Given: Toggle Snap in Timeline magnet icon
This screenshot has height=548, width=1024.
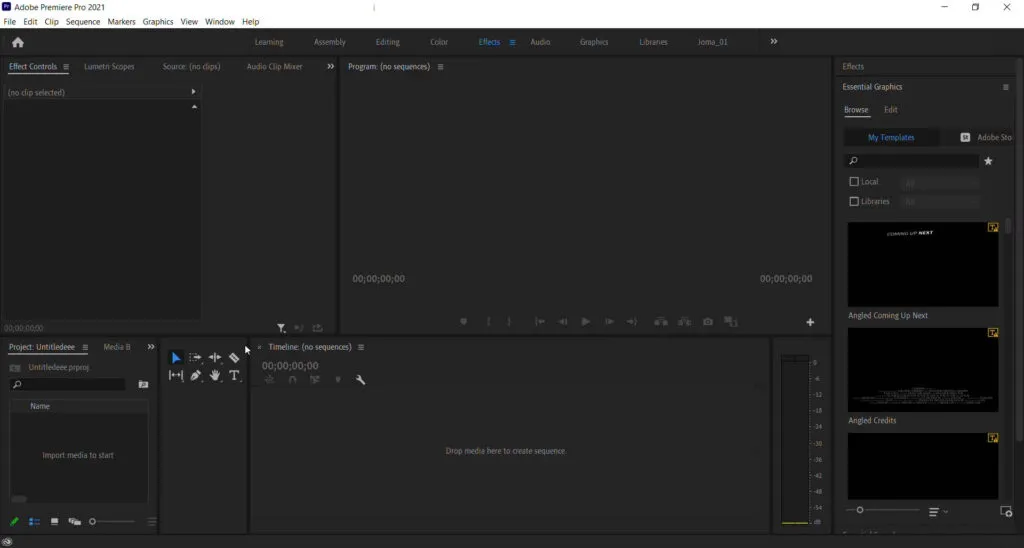Looking at the screenshot, I should coord(292,379).
